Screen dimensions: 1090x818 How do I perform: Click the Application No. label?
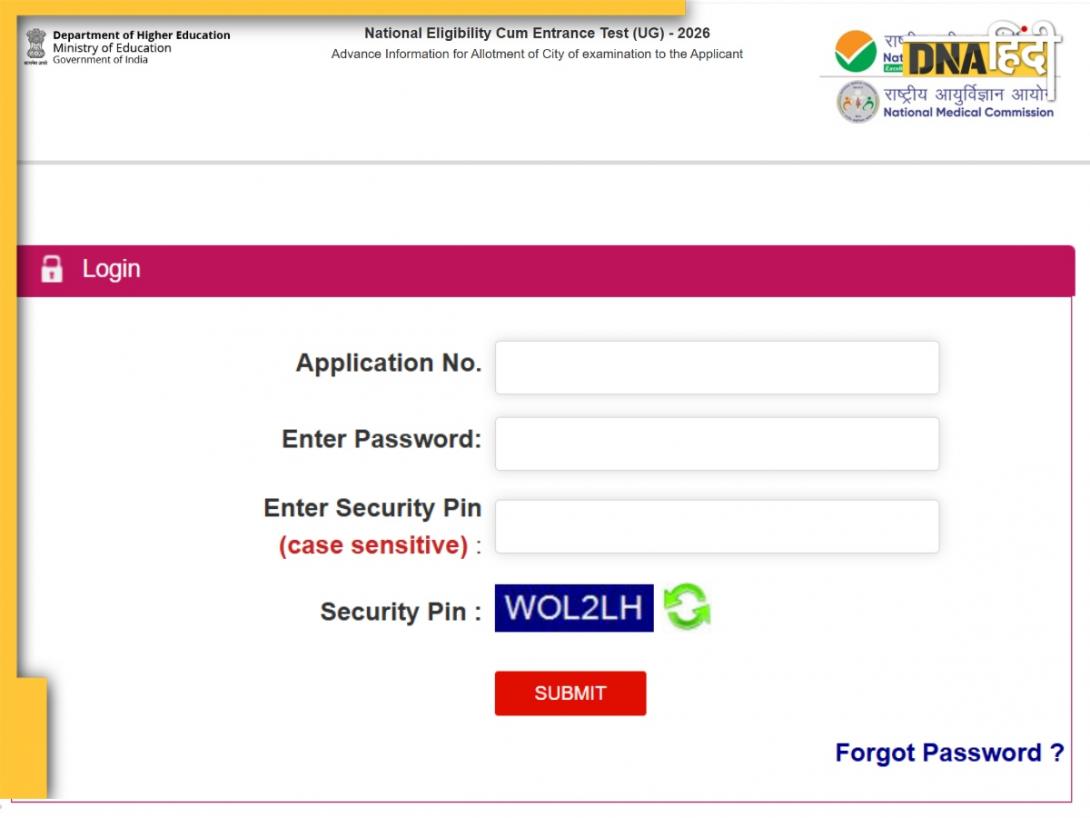click(x=388, y=363)
